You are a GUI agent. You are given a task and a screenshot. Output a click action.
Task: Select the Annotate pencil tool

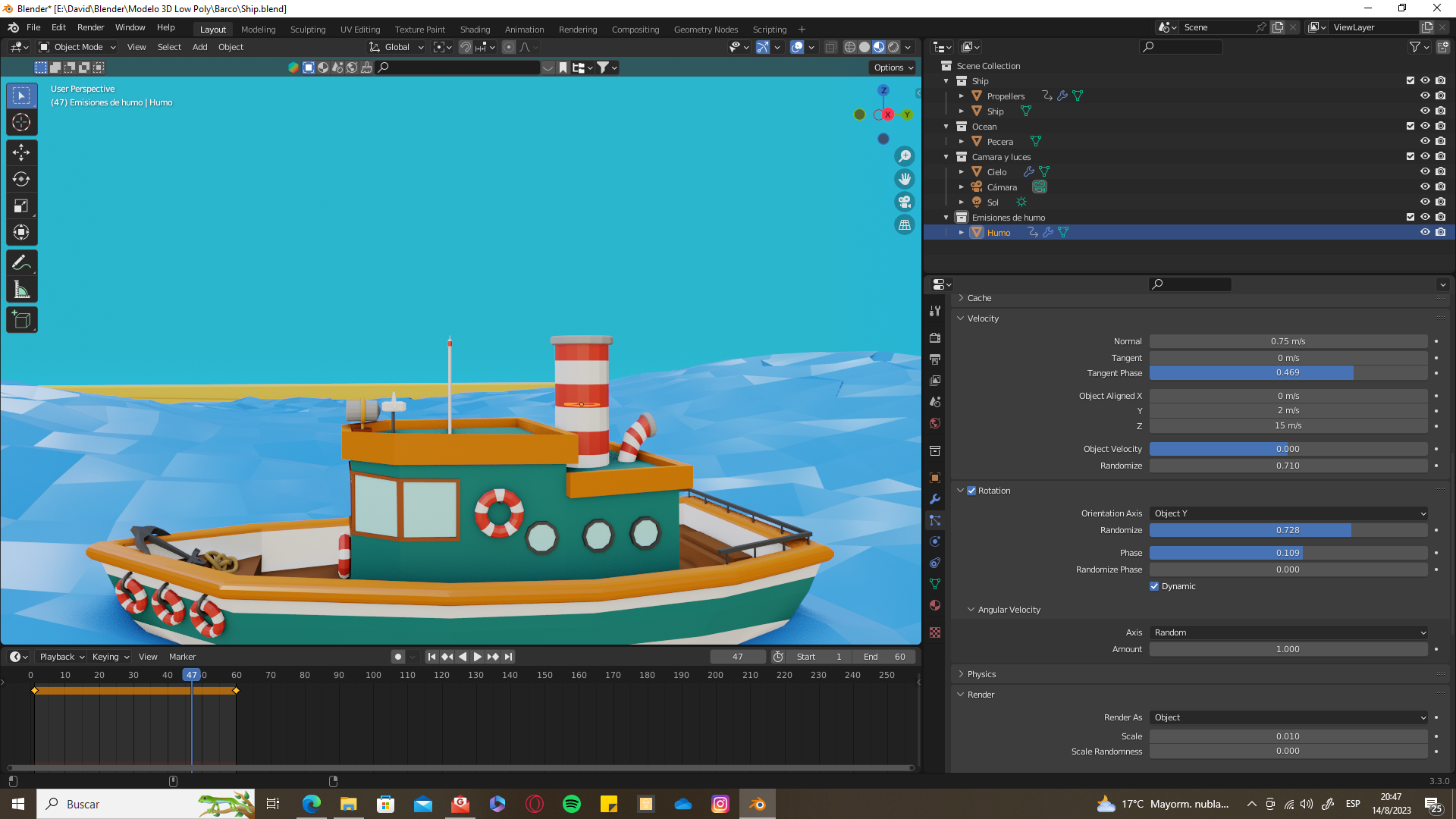[x=21, y=263]
